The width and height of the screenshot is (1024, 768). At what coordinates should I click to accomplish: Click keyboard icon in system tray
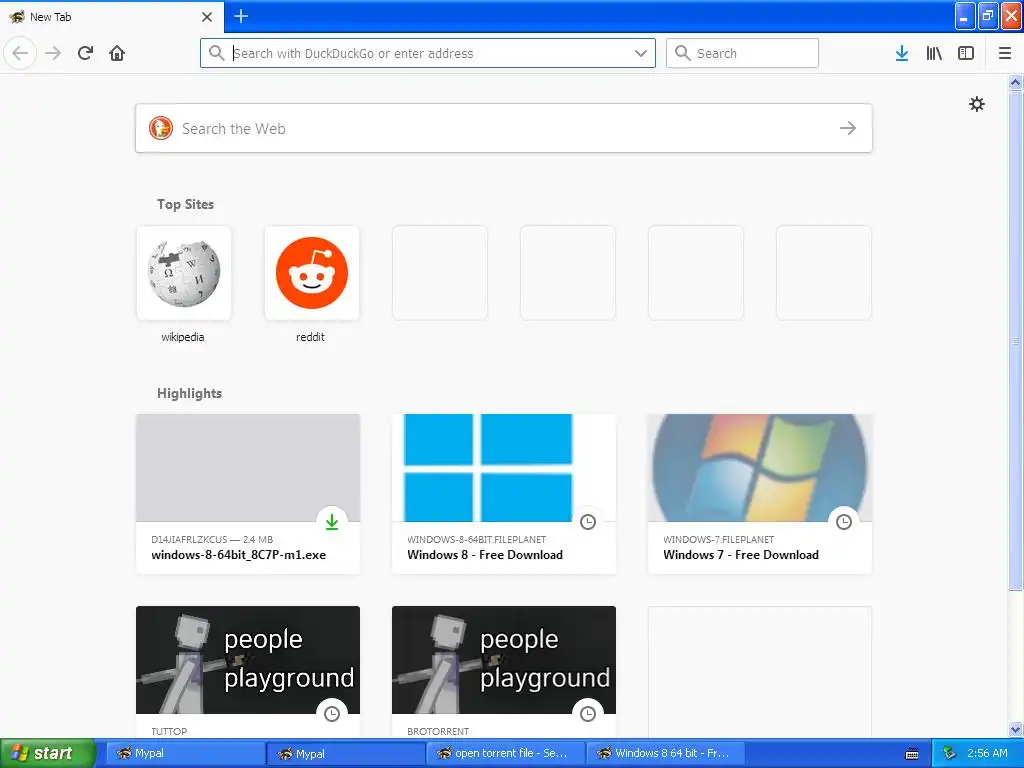(x=912, y=754)
